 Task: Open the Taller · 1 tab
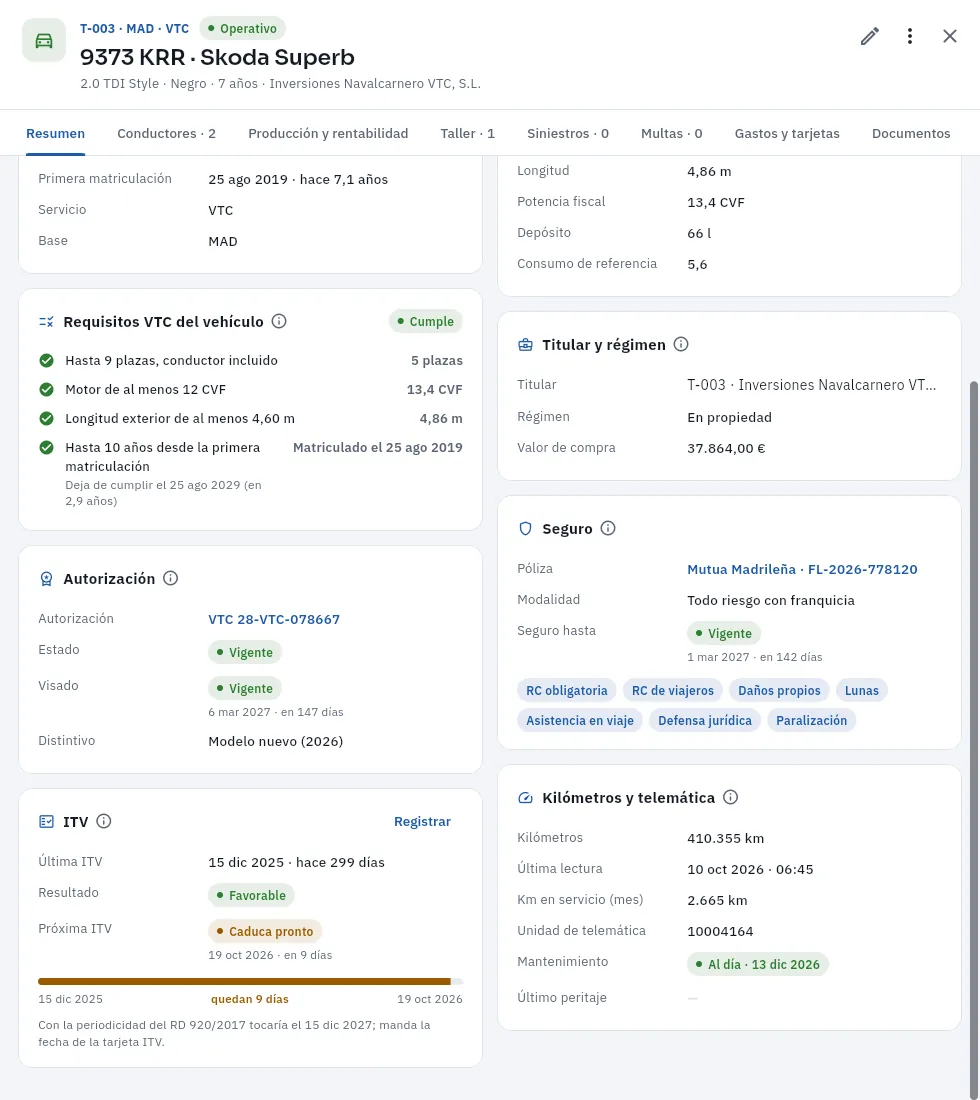pos(468,133)
